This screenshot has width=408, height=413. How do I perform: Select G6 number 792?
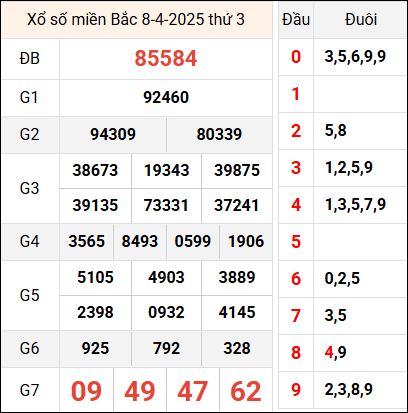click(166, 349)
